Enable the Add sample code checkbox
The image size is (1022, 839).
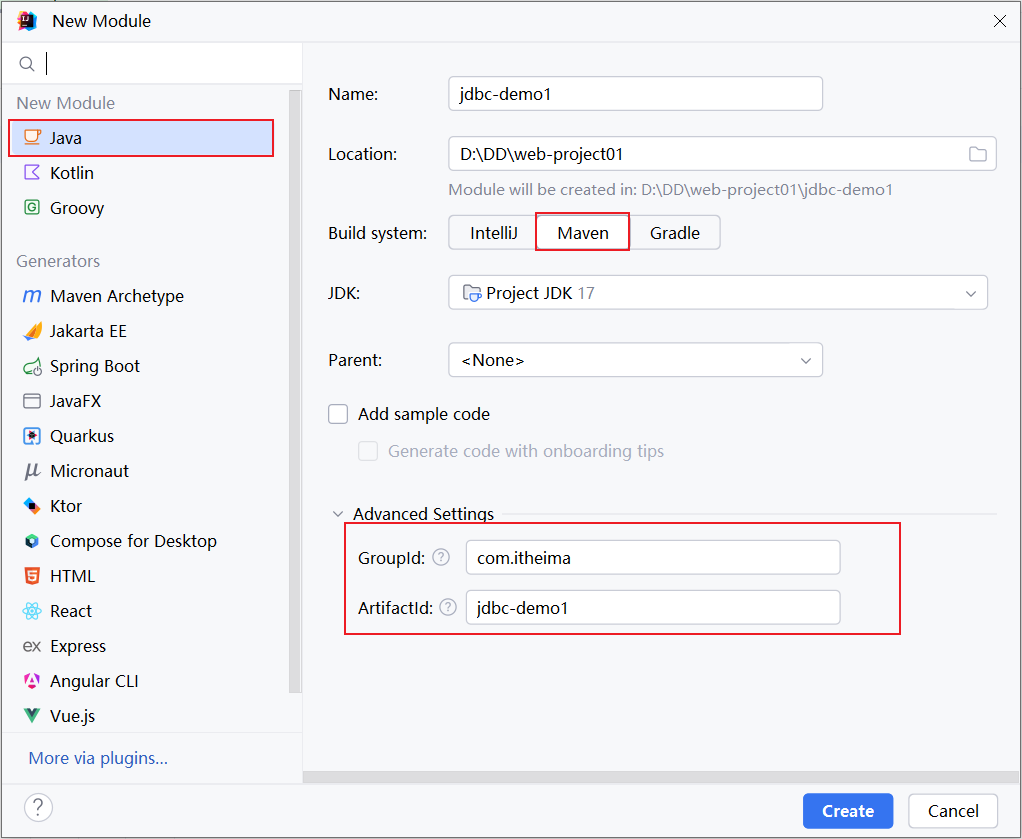coord(338,414)
